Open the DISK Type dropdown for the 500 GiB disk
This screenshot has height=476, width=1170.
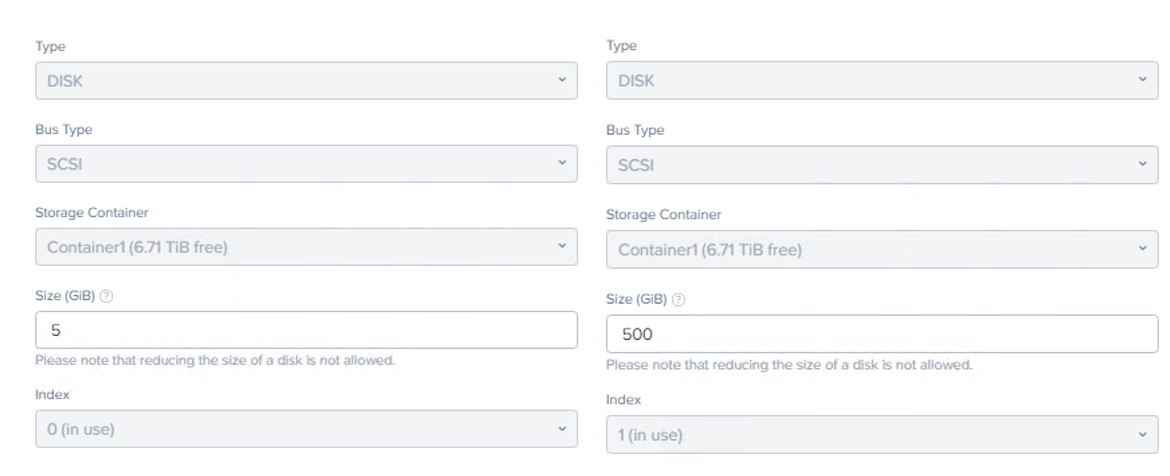(870, 80)
